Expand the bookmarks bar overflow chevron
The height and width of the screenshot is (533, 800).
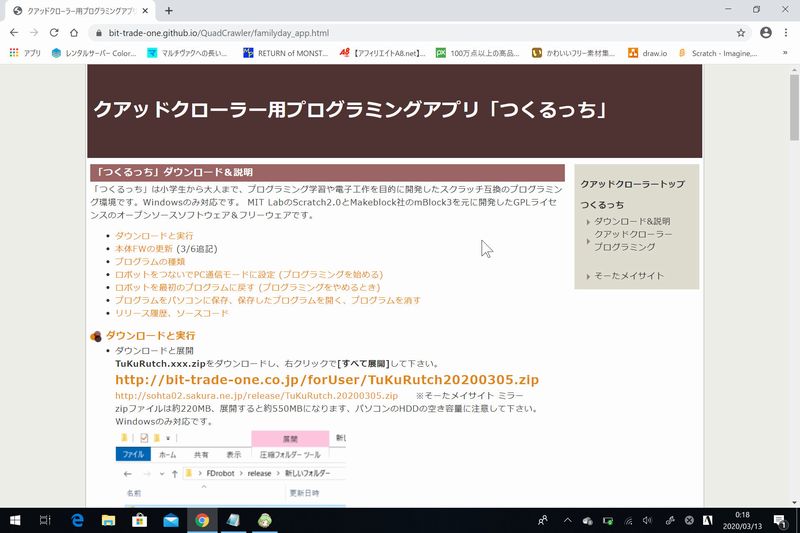(x=786, y=53)
